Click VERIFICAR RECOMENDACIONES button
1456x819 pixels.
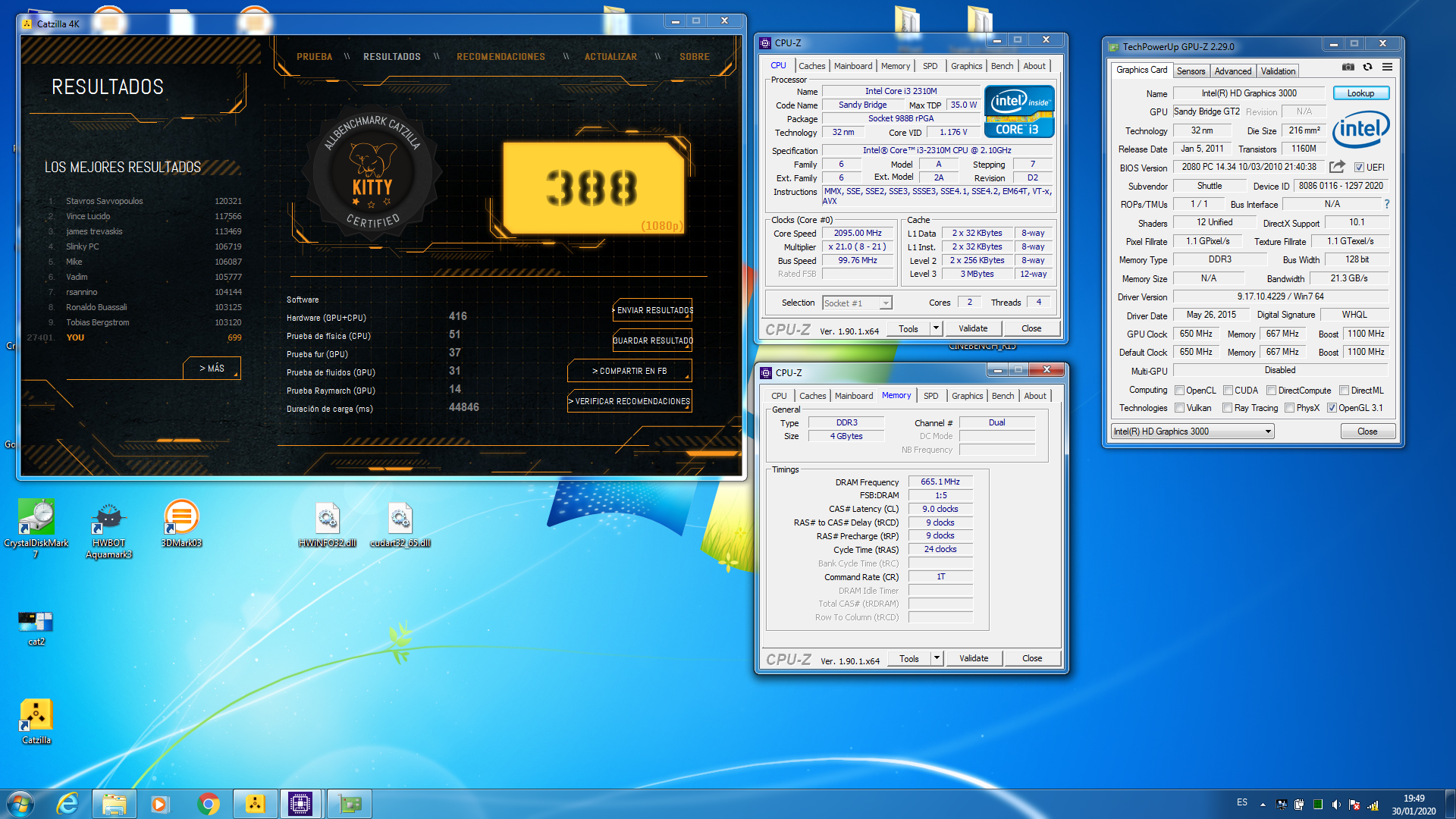[x=629, y=401]
